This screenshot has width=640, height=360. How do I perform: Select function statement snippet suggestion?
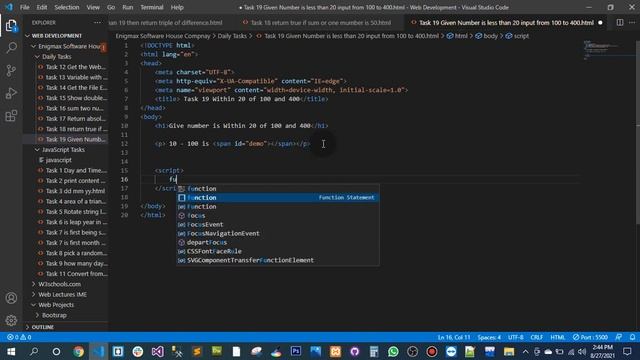(x=278, y=198)
